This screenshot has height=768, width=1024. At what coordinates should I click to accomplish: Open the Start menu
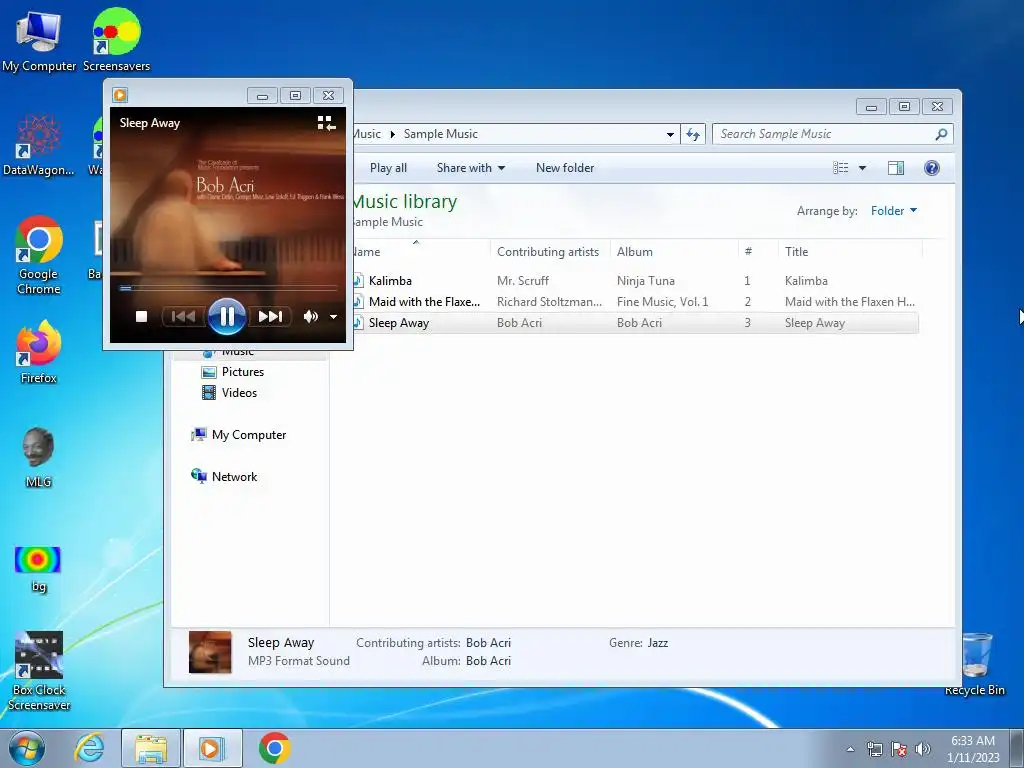[x=25, y=748]
